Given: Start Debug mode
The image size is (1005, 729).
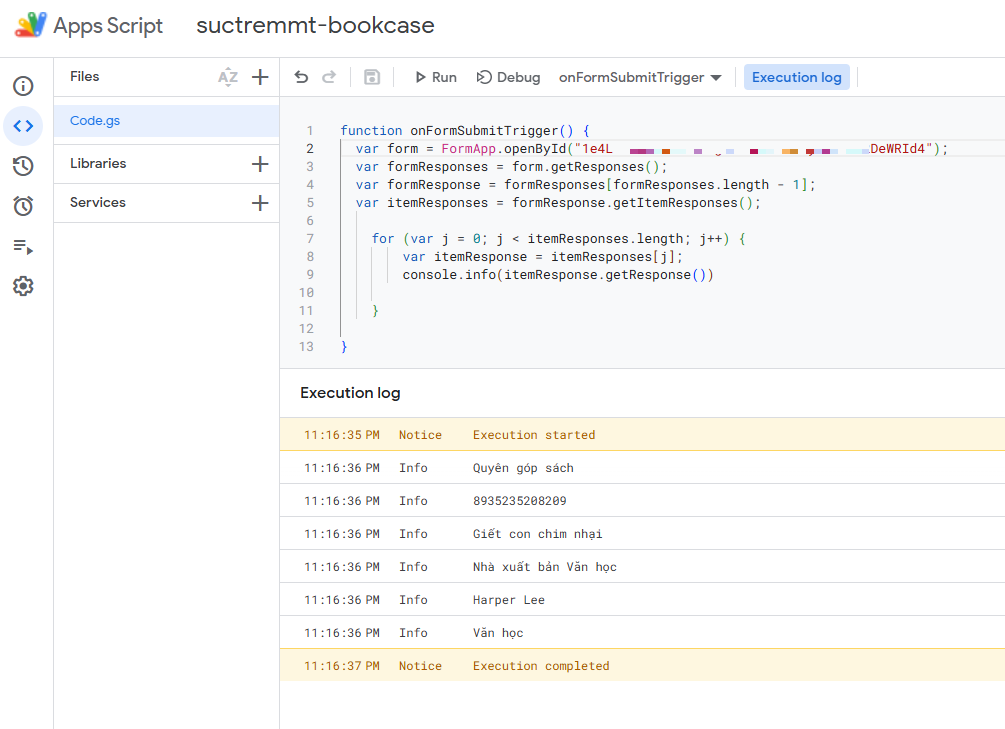Looking at the screenshot, I should click(510, 77).
